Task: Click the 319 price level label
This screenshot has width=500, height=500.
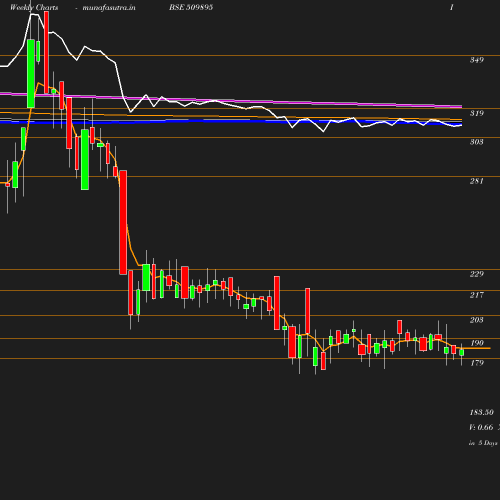Action: pyautogui.click(x=477, y=113)
